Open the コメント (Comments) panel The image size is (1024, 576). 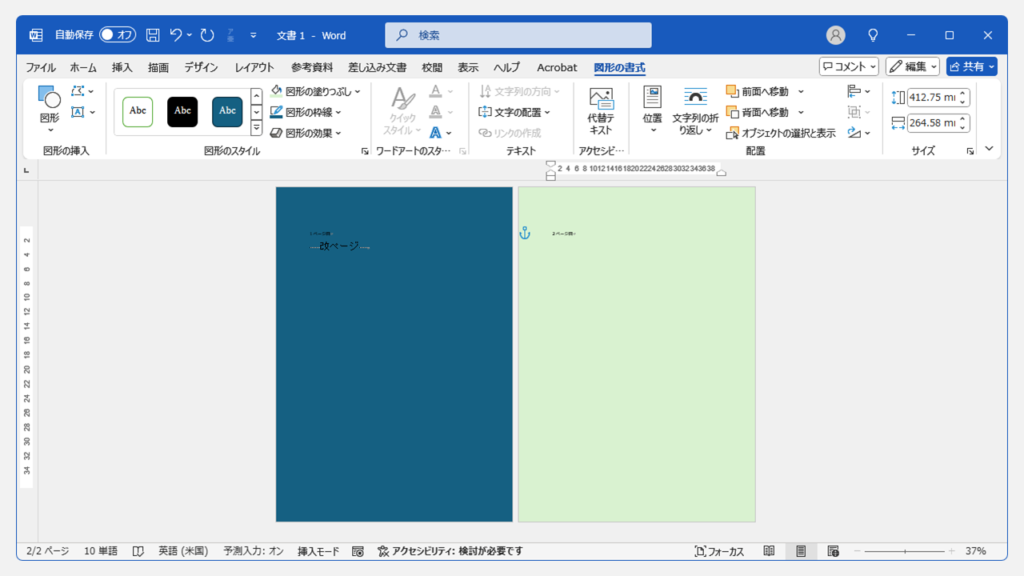(849, 66)
